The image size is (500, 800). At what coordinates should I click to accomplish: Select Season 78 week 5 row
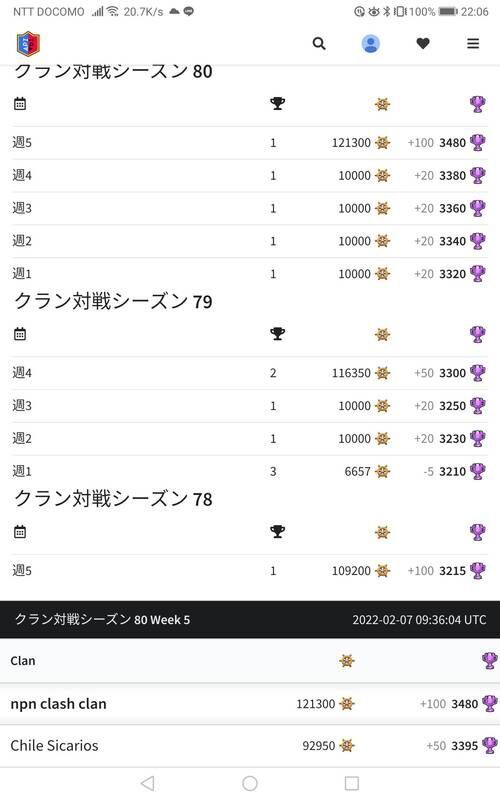249,570
